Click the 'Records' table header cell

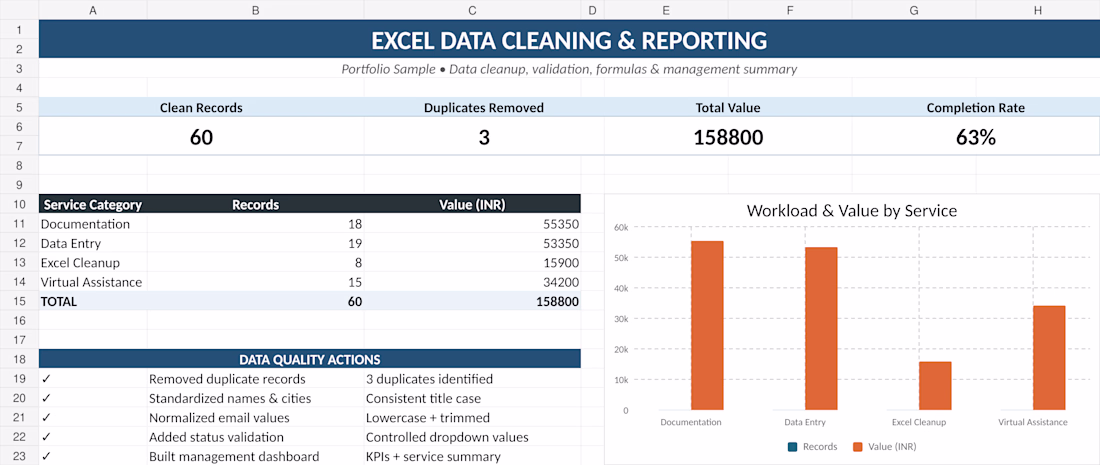click(255, 204)
